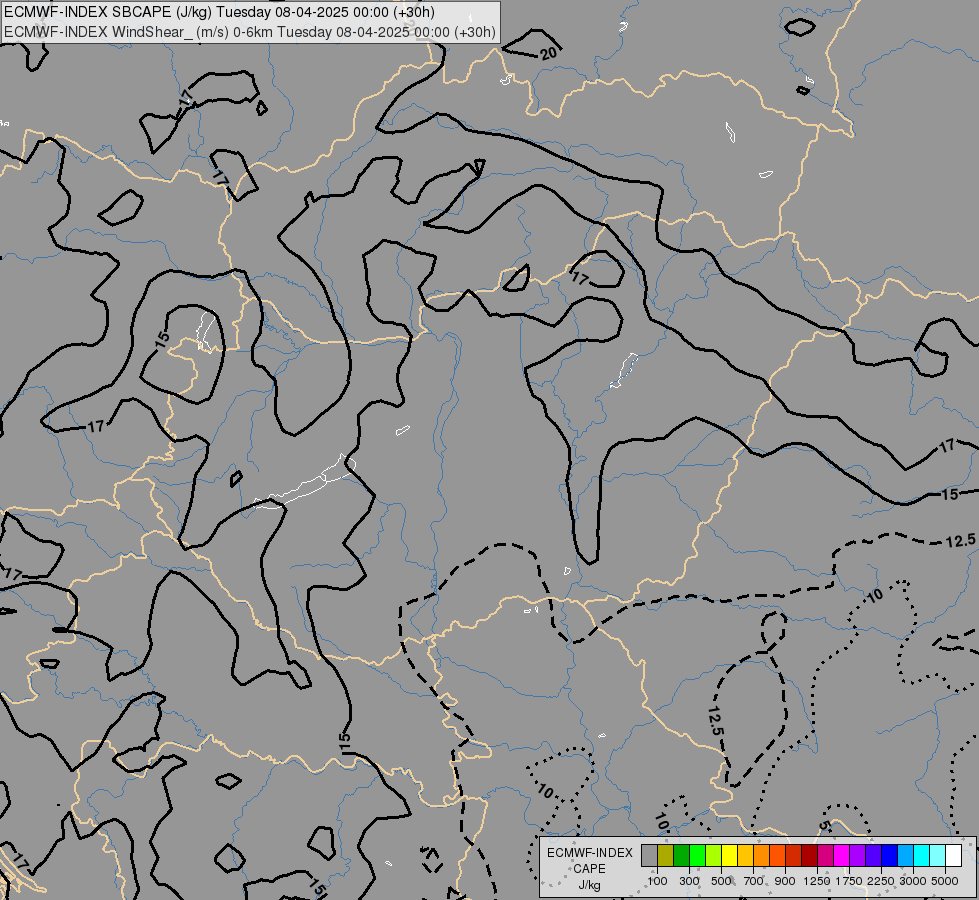Click the legend value 1750
The image size is (979, 900).
tap(849, 881)
